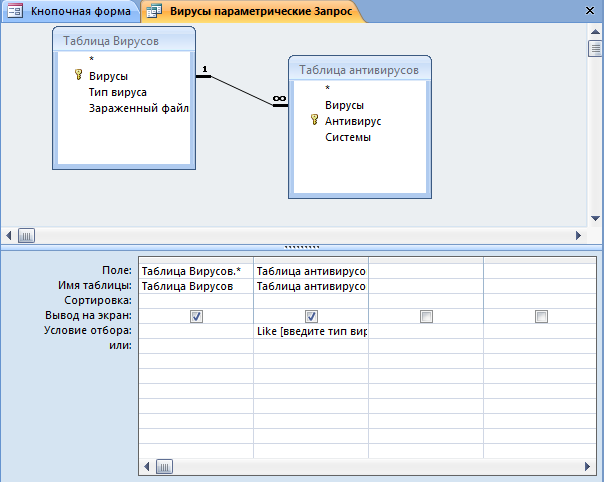Check Вывод на экран in third column
604x482 pixels.
pos(426,316)
